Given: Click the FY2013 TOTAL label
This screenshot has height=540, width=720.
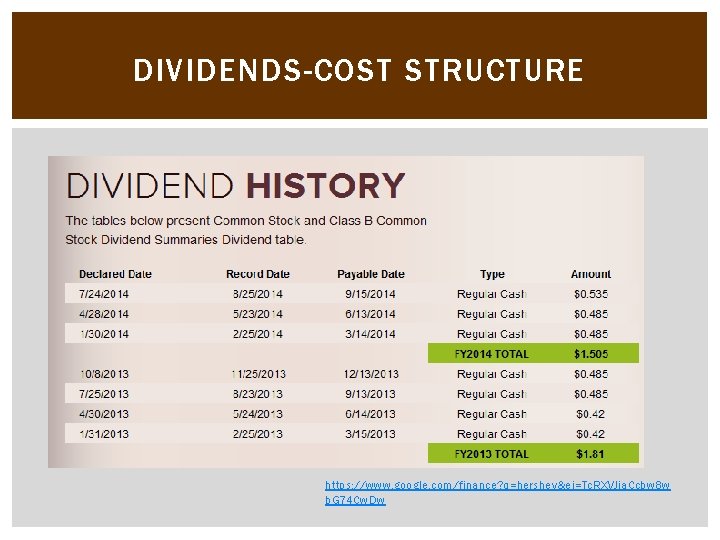Looking at the screenshot, I should pos(491,454).
